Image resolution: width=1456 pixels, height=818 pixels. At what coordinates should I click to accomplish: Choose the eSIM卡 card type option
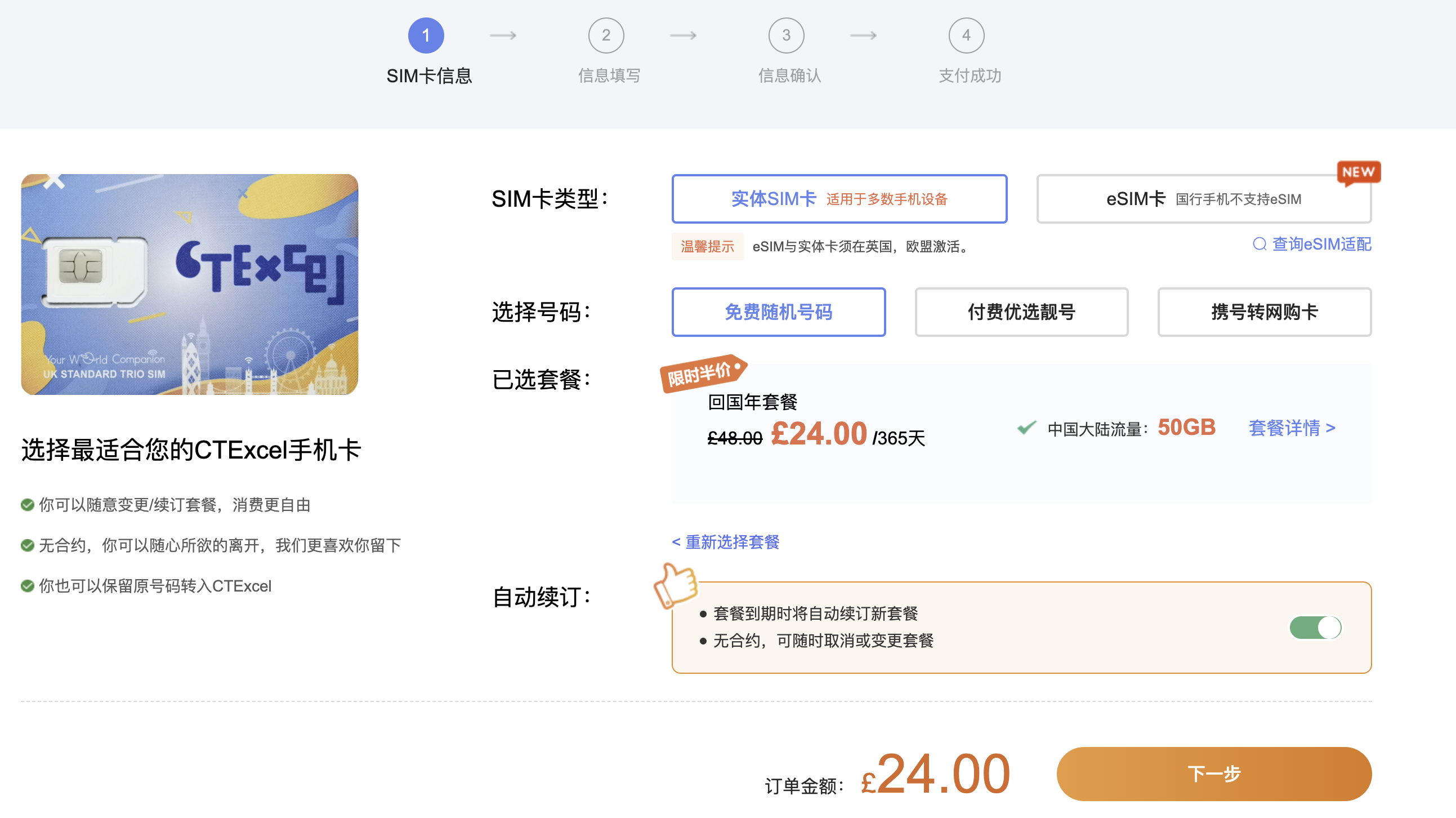pyautogui.click(x=1203, y=199)
